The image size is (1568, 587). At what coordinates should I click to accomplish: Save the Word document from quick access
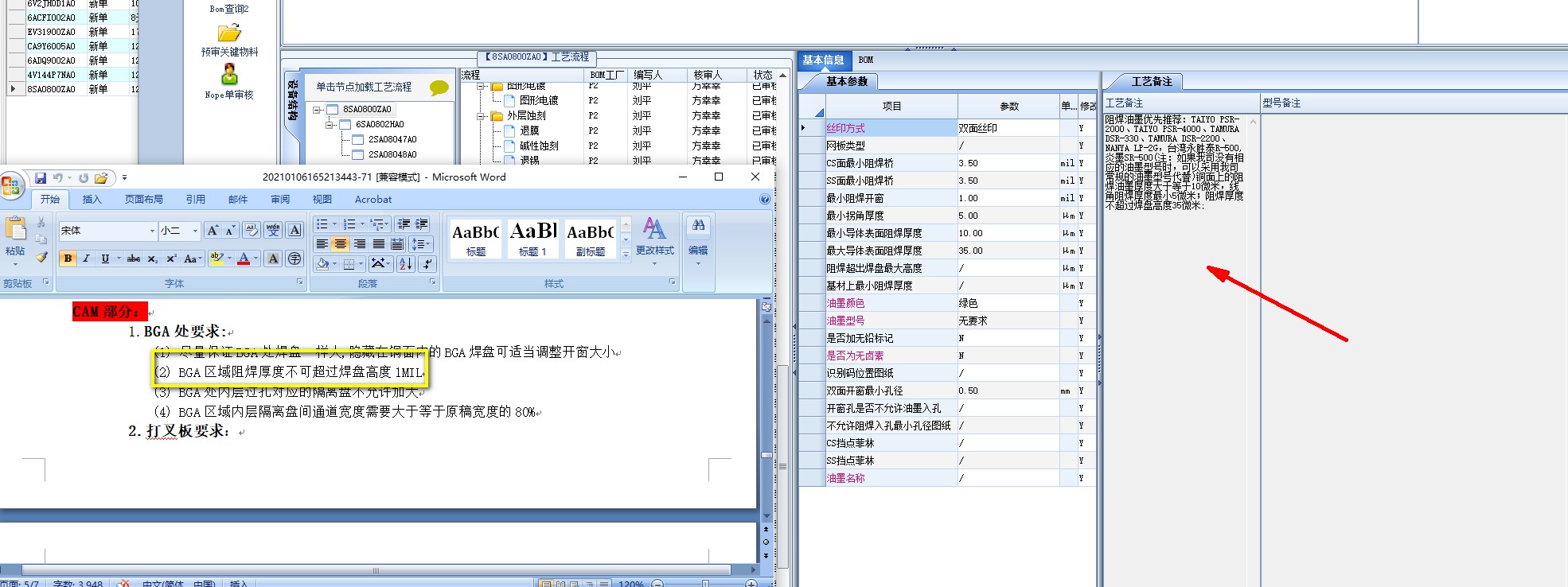click(x=41, y=178)
